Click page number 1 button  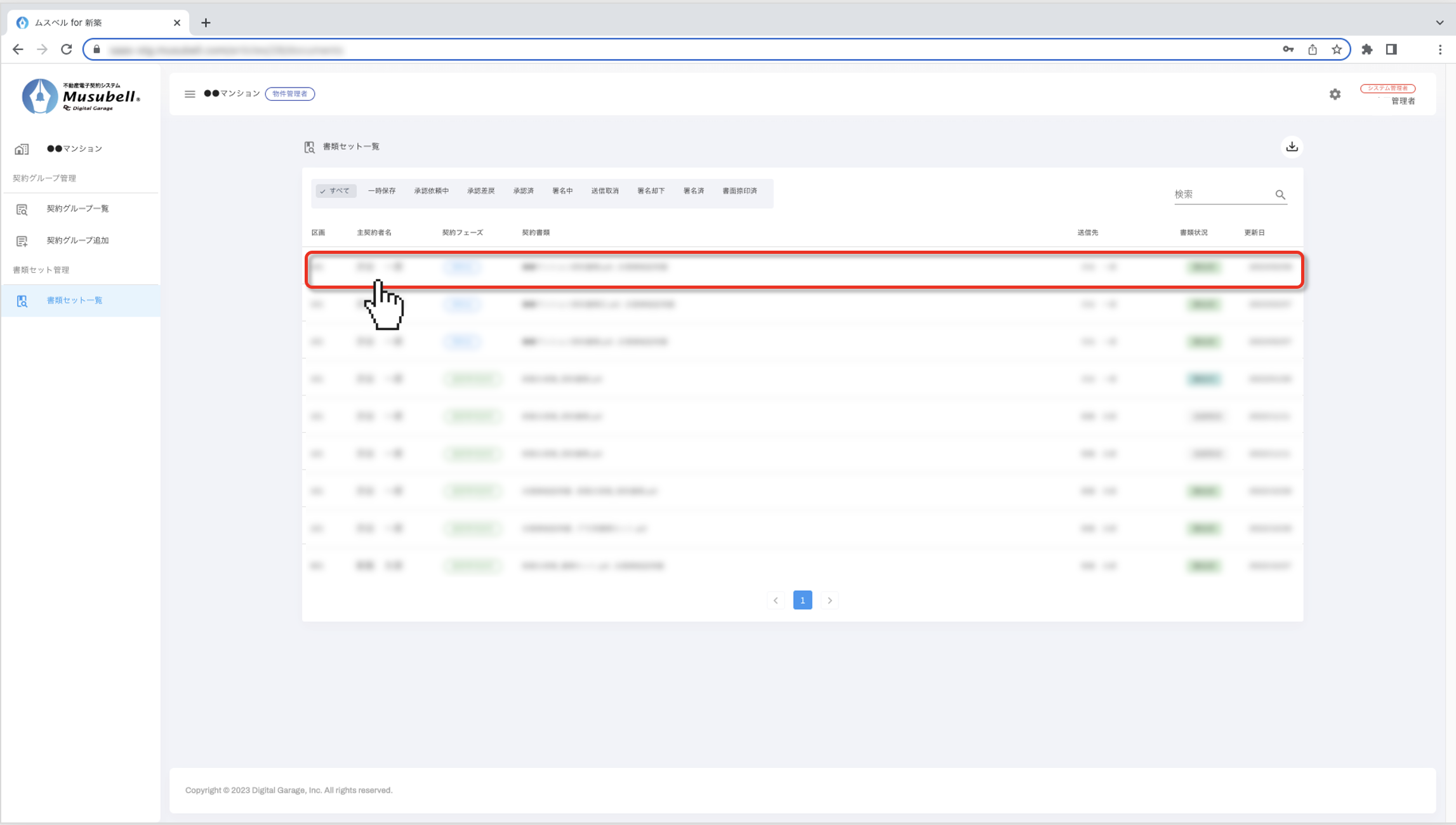pyautogui.click(x=802, y=600)
